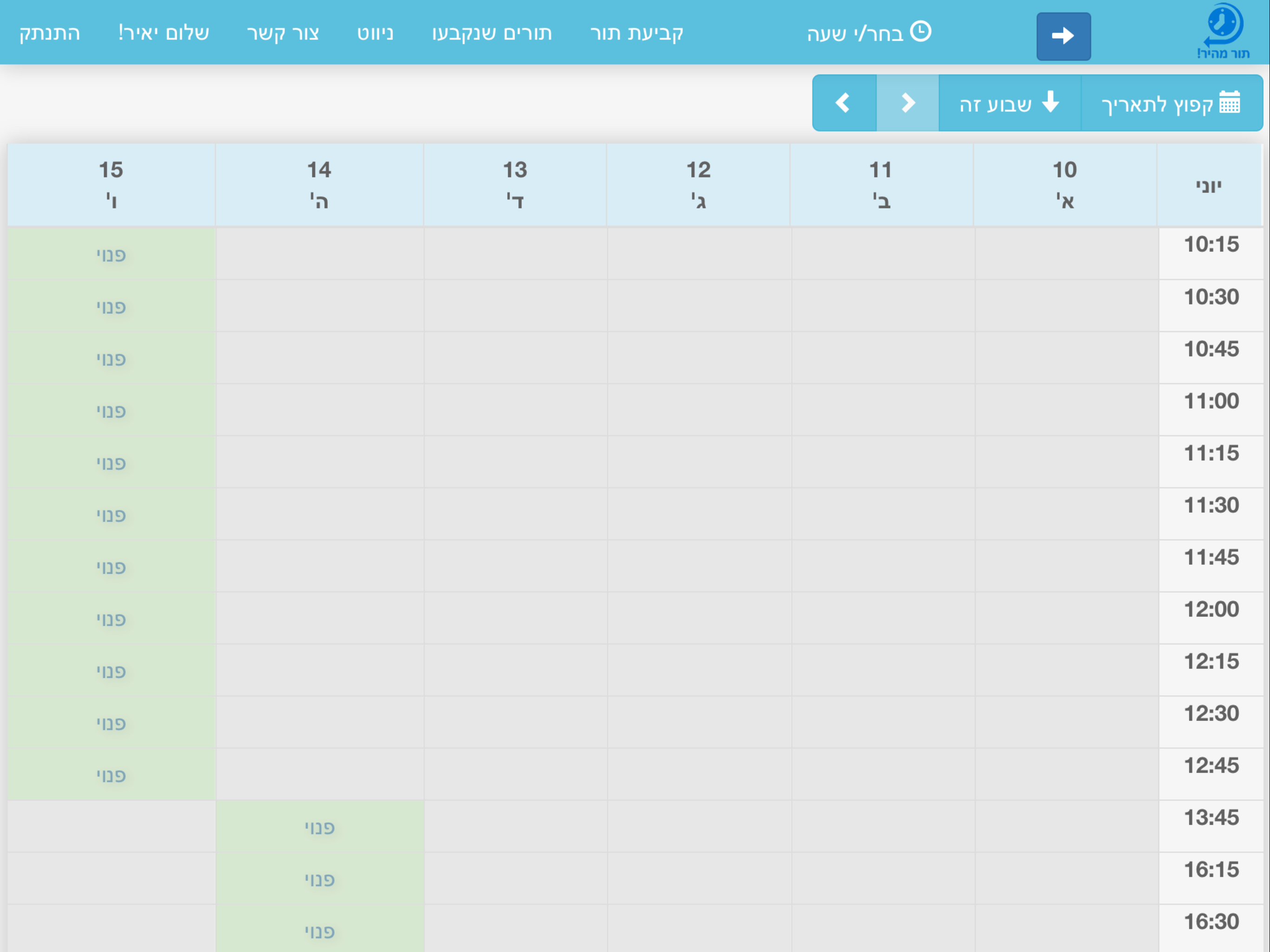Select free slot on 15 at 11:00
The image size is (1270, 952).
pyautogui.click(x=112, y=410)
